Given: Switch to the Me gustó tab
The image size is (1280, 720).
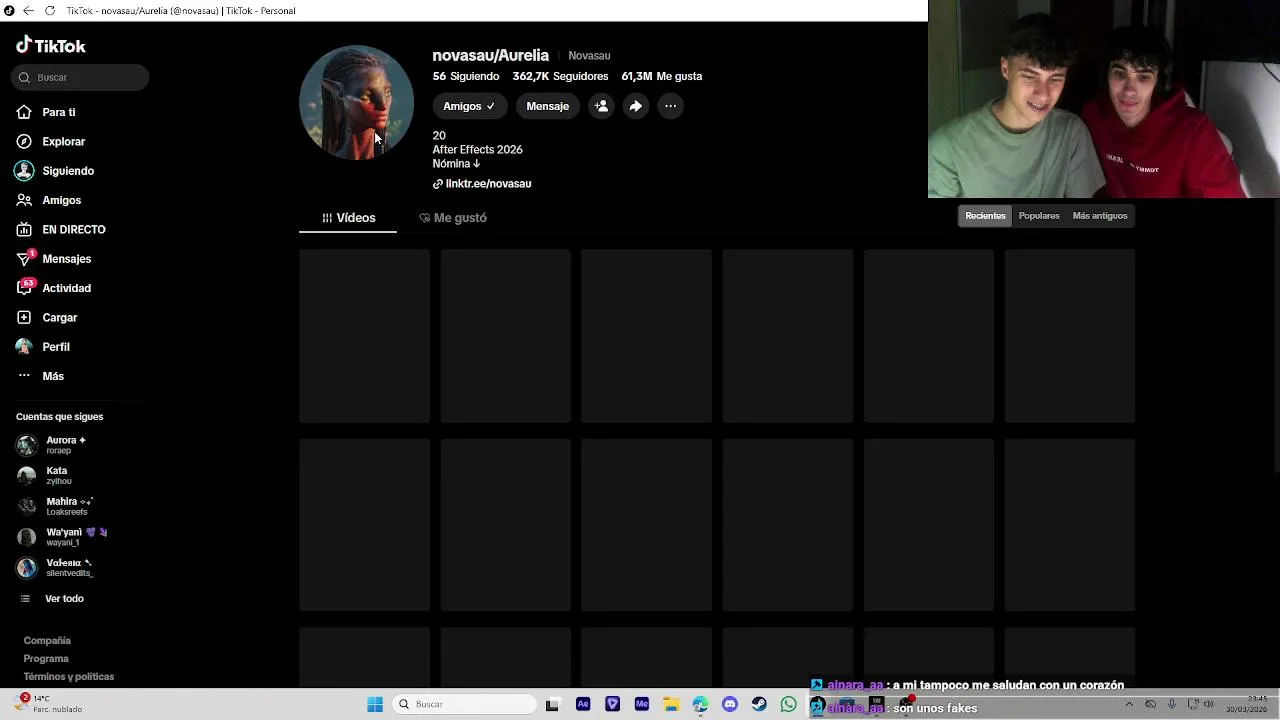Looking at the screenshot, I should (453, 218).
